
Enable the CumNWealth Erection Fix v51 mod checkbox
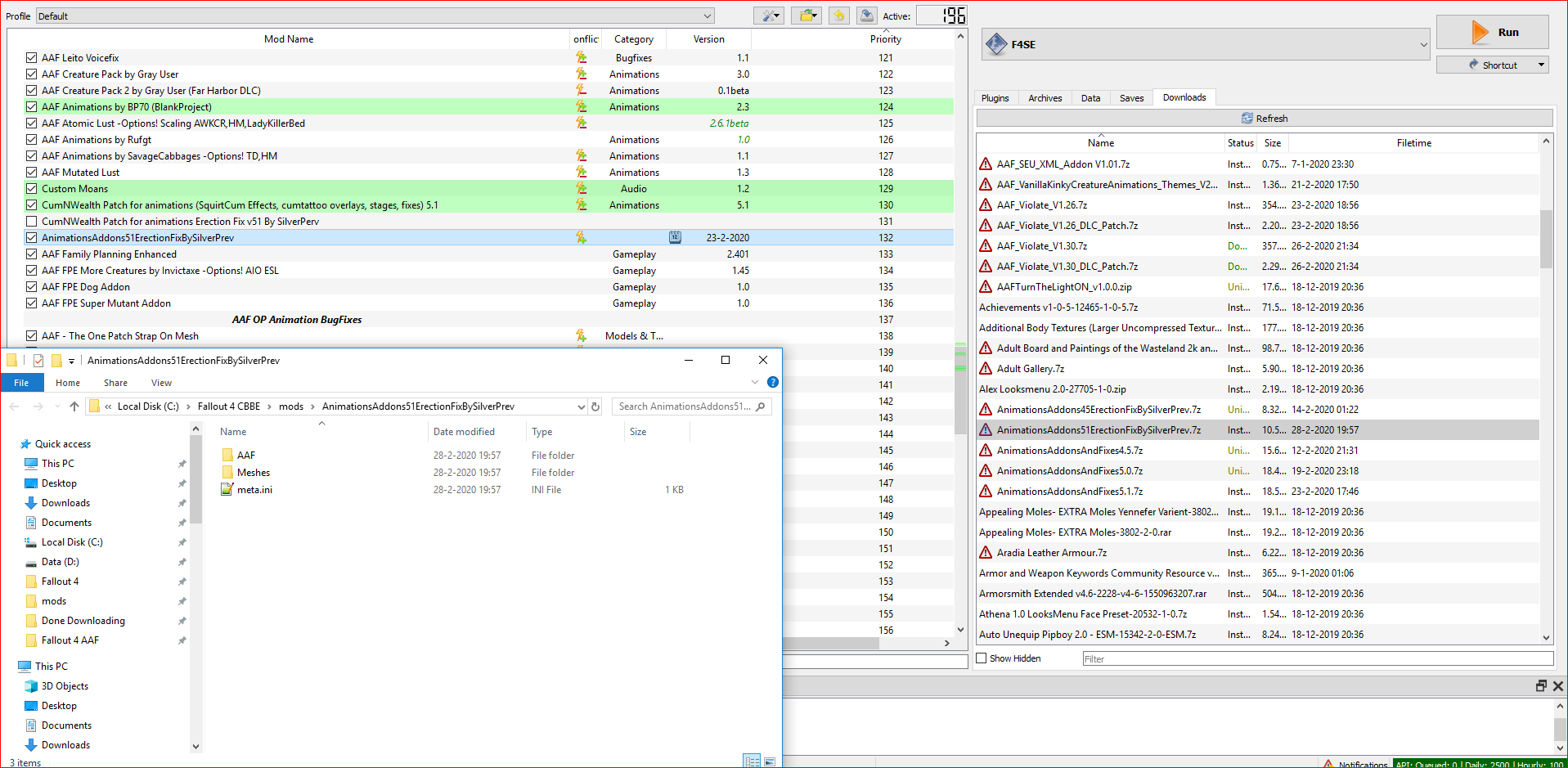pos(31,221)
